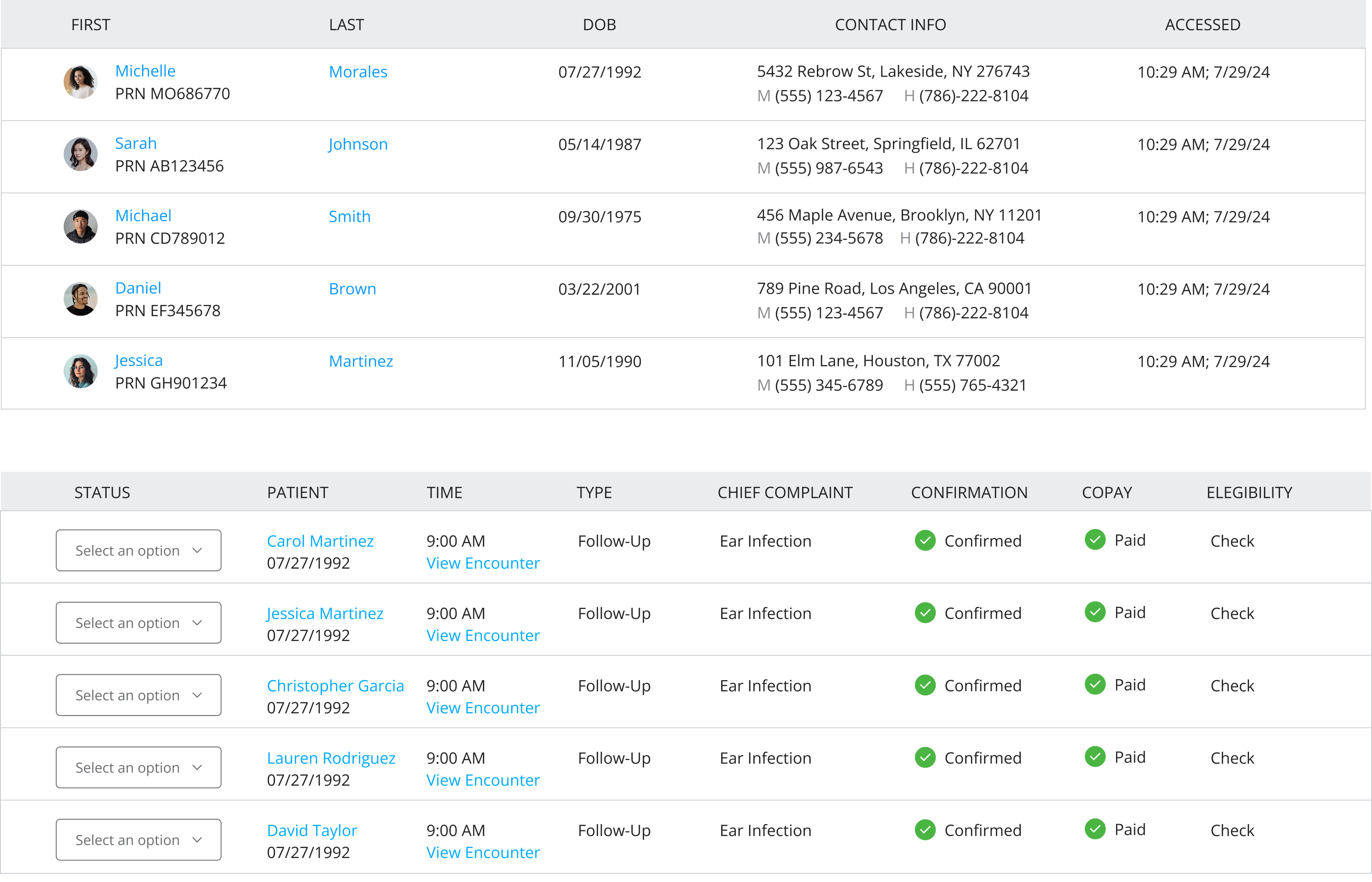Click green Paid checkmark for Lauren Rodriguez
Screen dimensions: 1372x882
1095,757
